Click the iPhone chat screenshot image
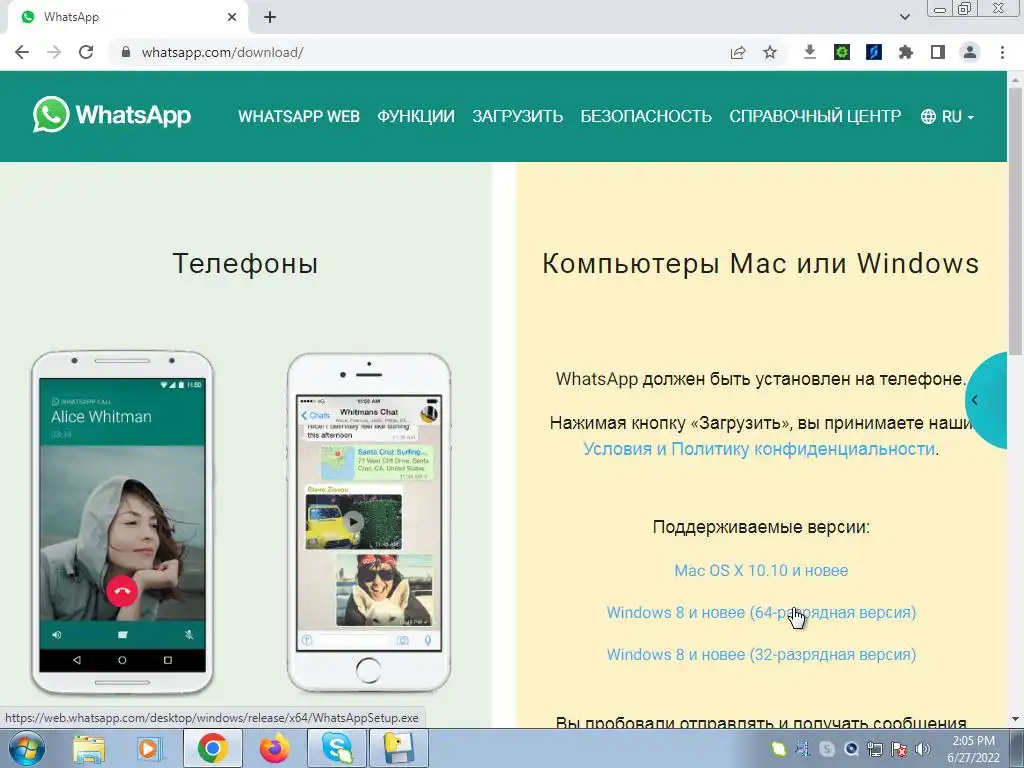1024x768 pixels. (369, 522)
